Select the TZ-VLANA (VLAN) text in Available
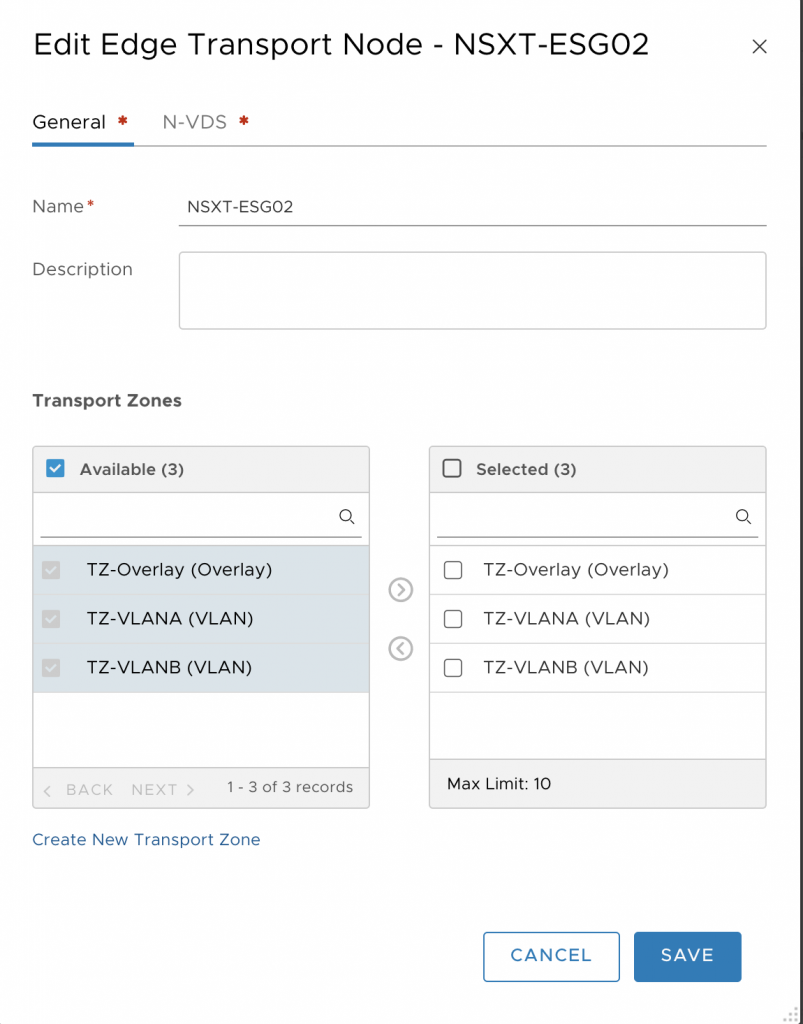The image size is (803, 1024). (x=170, y=618)
